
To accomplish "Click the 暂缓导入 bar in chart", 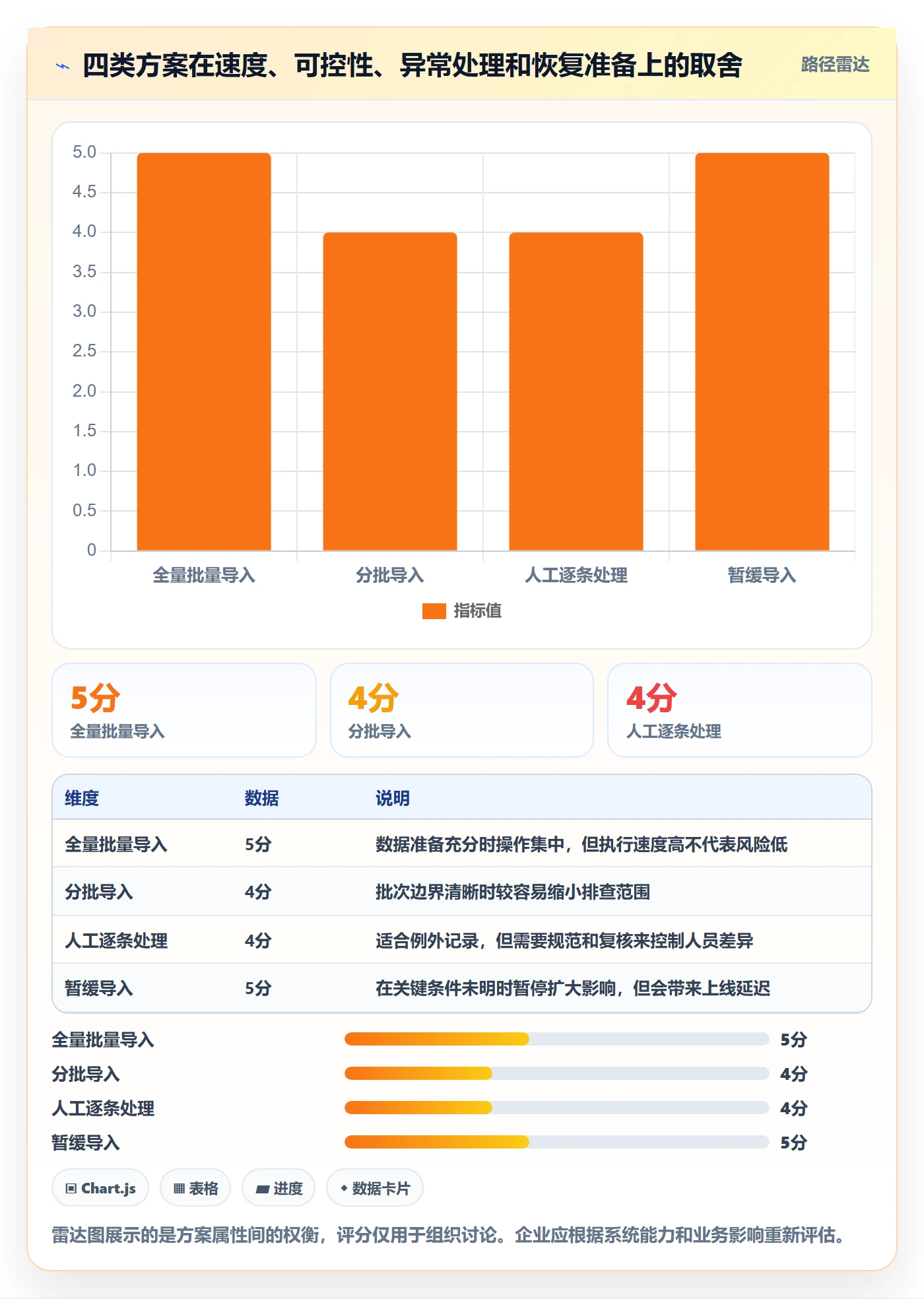I will pyautogui.click(x=762, y=351).
